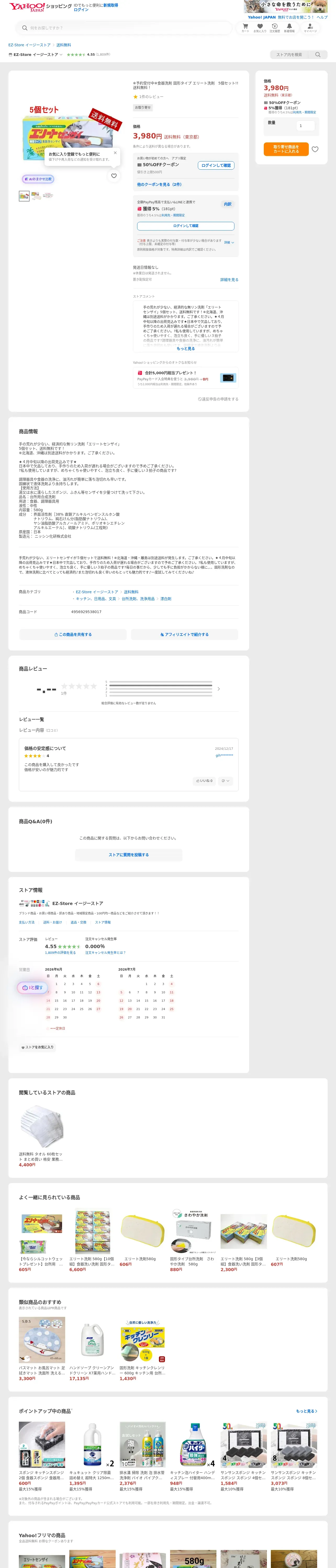Add item to cart with orange button
The image size is (336, 1568).
click(286, 149)
